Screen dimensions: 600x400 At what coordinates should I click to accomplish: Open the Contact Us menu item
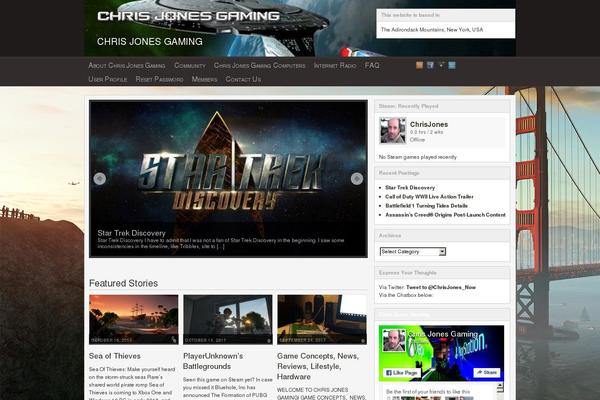coord(243,79)
